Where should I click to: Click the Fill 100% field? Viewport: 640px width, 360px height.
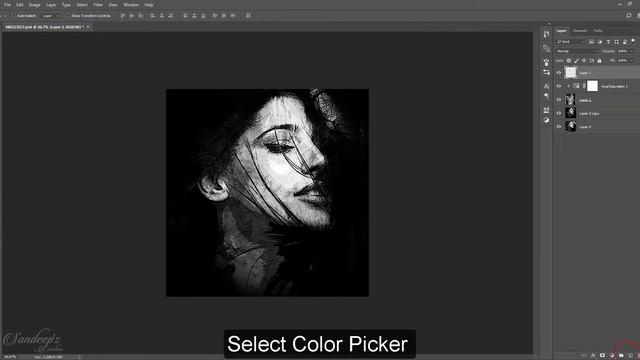coord(623,60)
